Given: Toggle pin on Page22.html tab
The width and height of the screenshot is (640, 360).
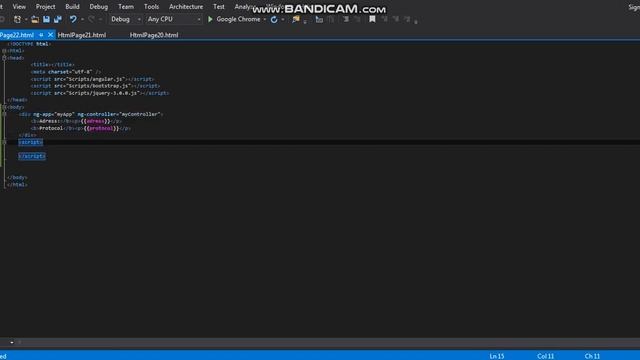Looking at the screenshot, I should (41, 35).
